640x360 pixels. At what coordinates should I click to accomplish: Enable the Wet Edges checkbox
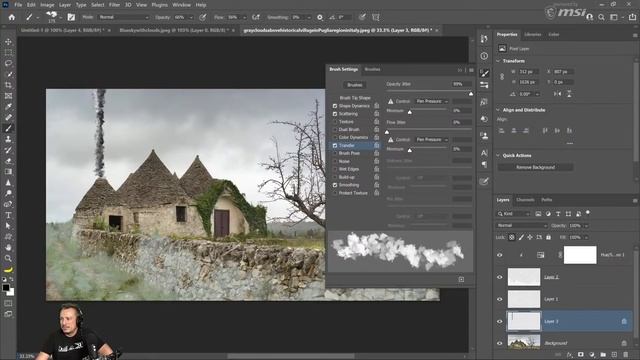[335, 169]
